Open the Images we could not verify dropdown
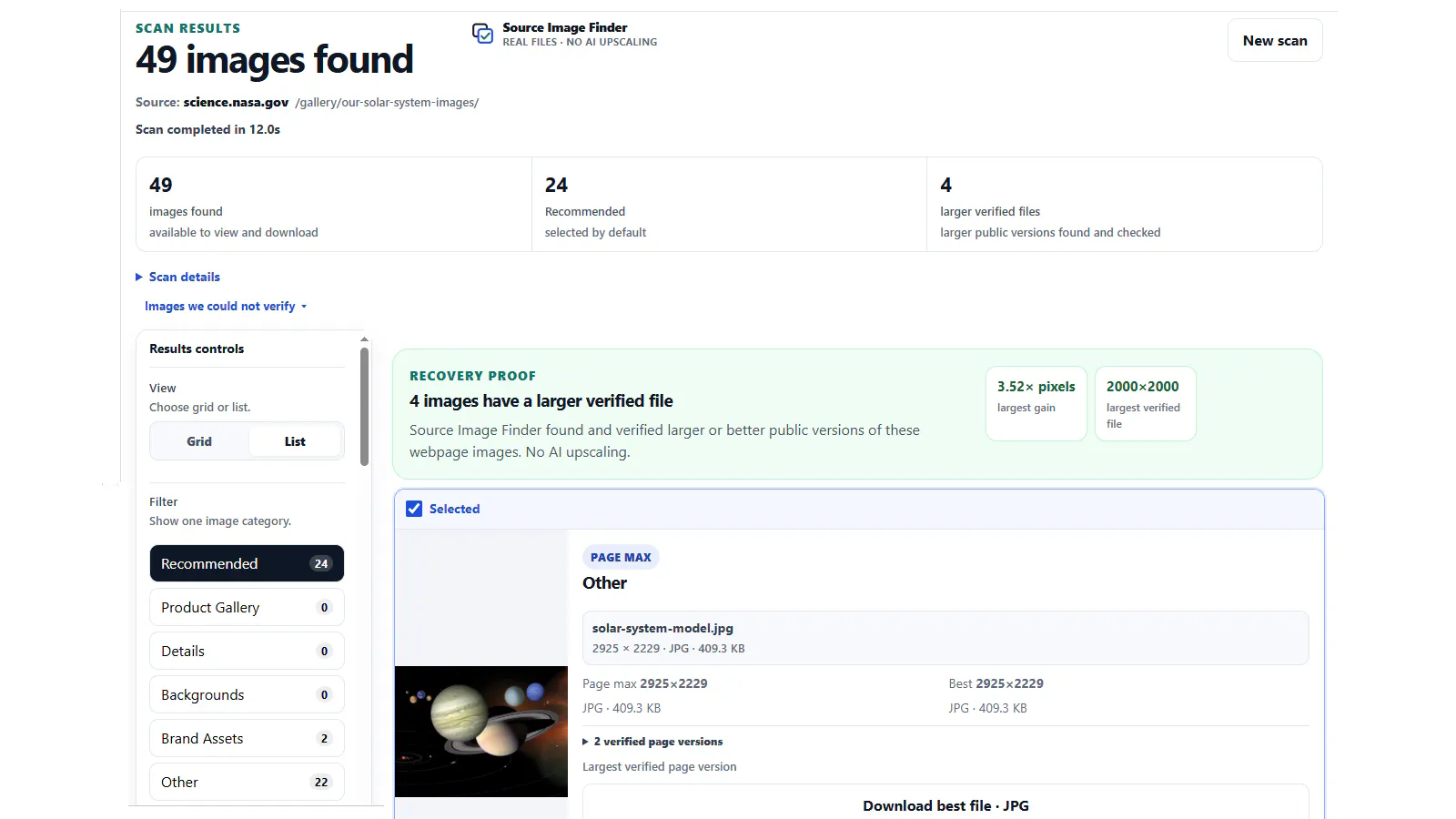This screenshot has height=819, width=1456. 226,307
